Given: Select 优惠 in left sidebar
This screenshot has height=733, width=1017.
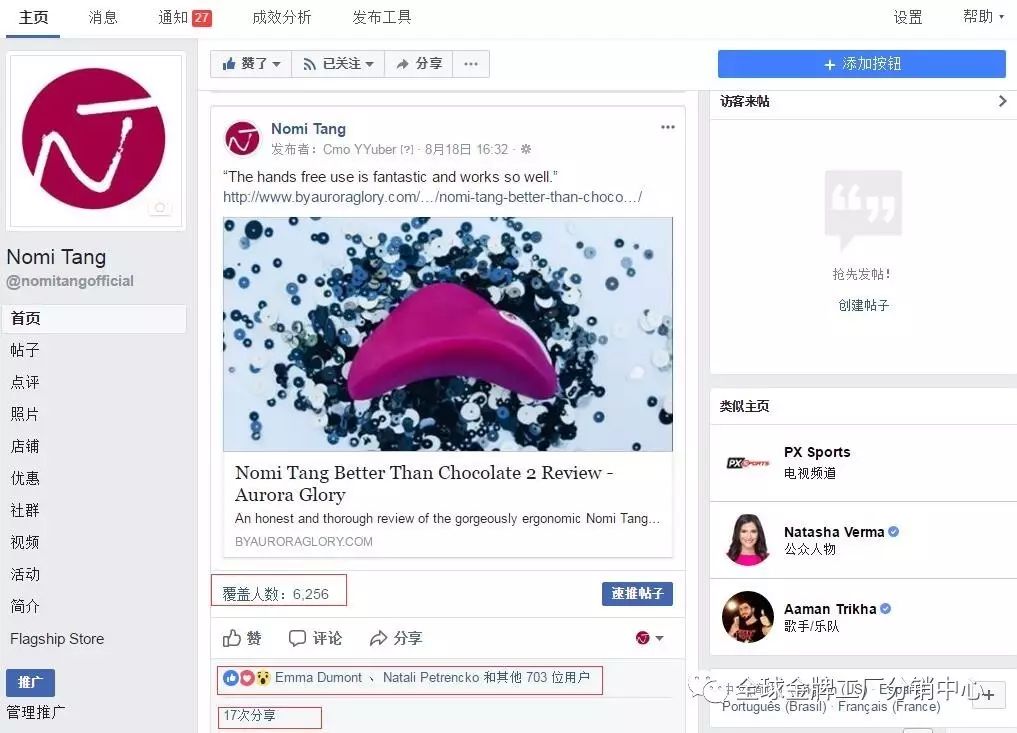Looking at the screenshot, I should (25, 478).
